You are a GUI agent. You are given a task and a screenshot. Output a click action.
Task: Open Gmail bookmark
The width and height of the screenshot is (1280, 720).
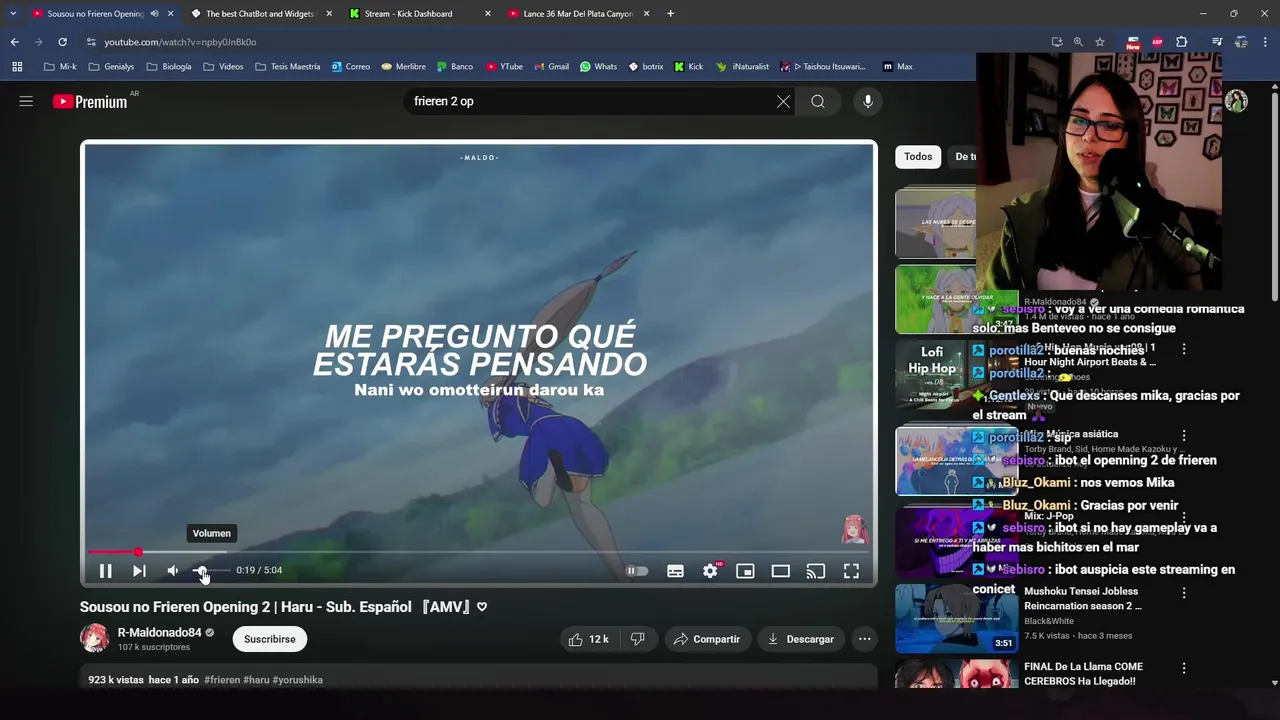pyautogui.click(x=551, y=67)
